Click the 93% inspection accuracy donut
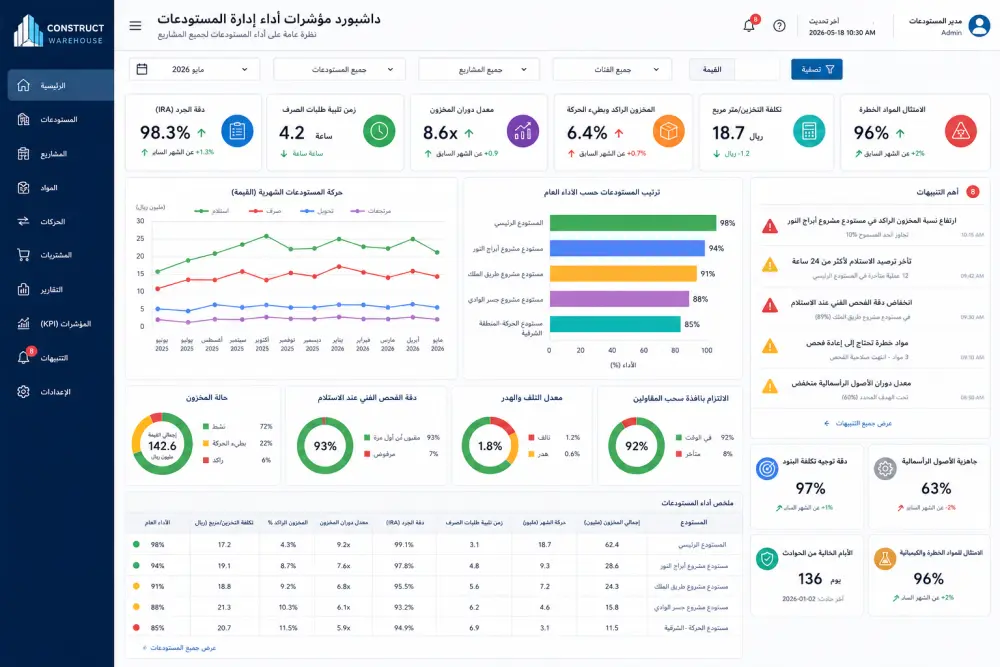1000x667 pixels. click(325, 446)
